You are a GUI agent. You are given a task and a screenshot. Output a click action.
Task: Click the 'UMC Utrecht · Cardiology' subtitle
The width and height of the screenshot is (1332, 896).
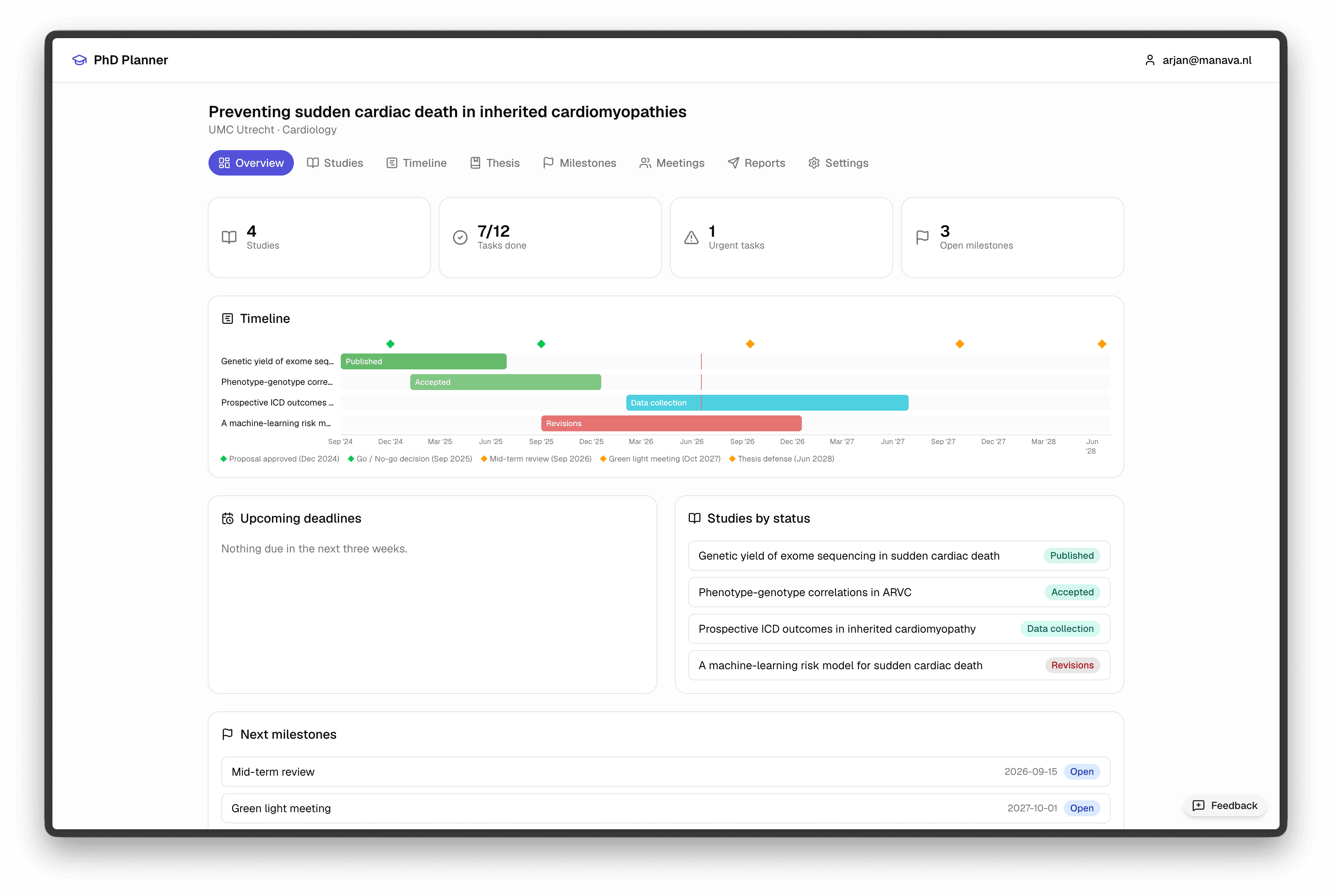coord(272,130)
